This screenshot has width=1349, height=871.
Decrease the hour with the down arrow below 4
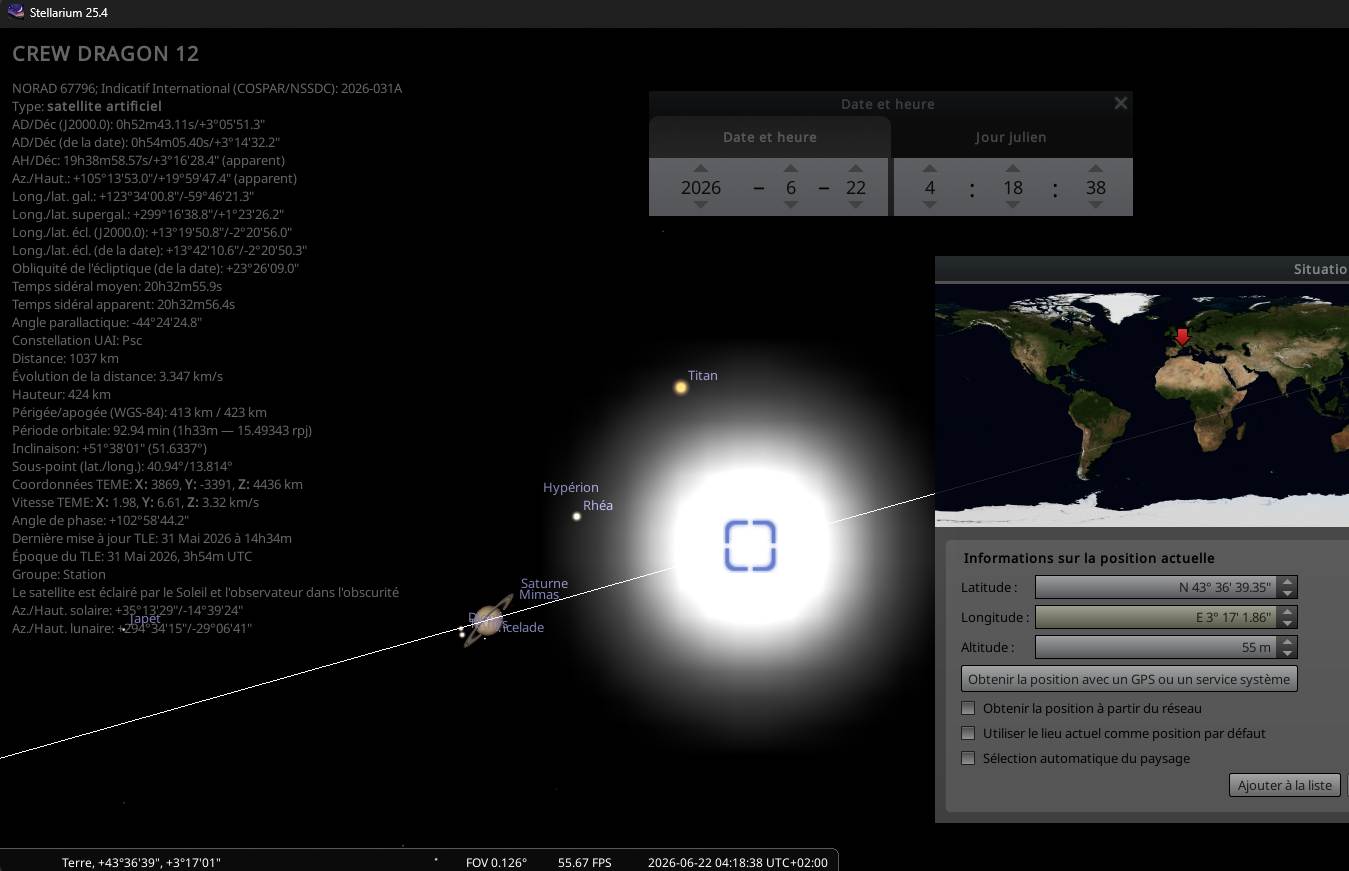pos(930,205)
